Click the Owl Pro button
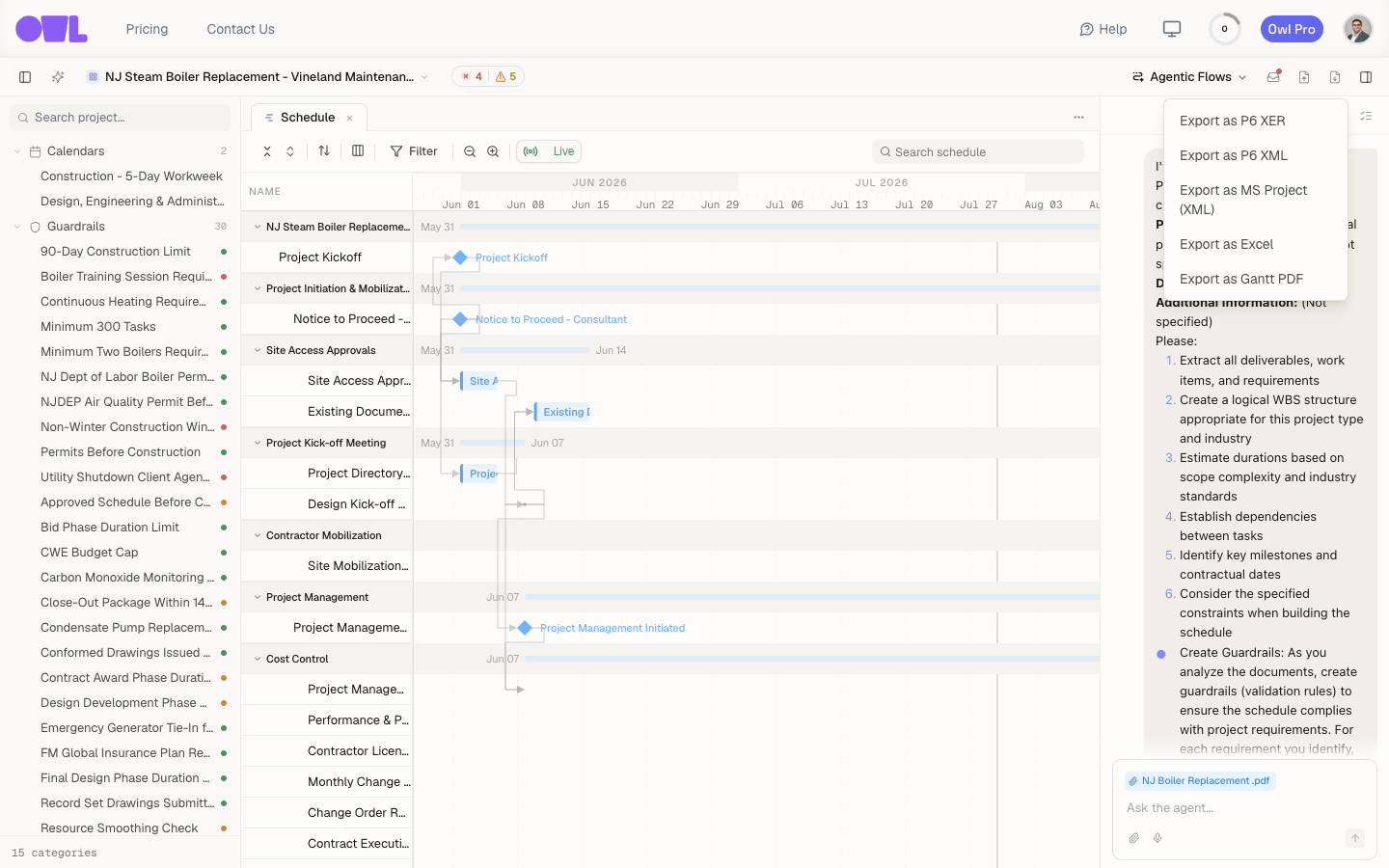This screenshot has width=1389, height=868. coord(1292,29)
